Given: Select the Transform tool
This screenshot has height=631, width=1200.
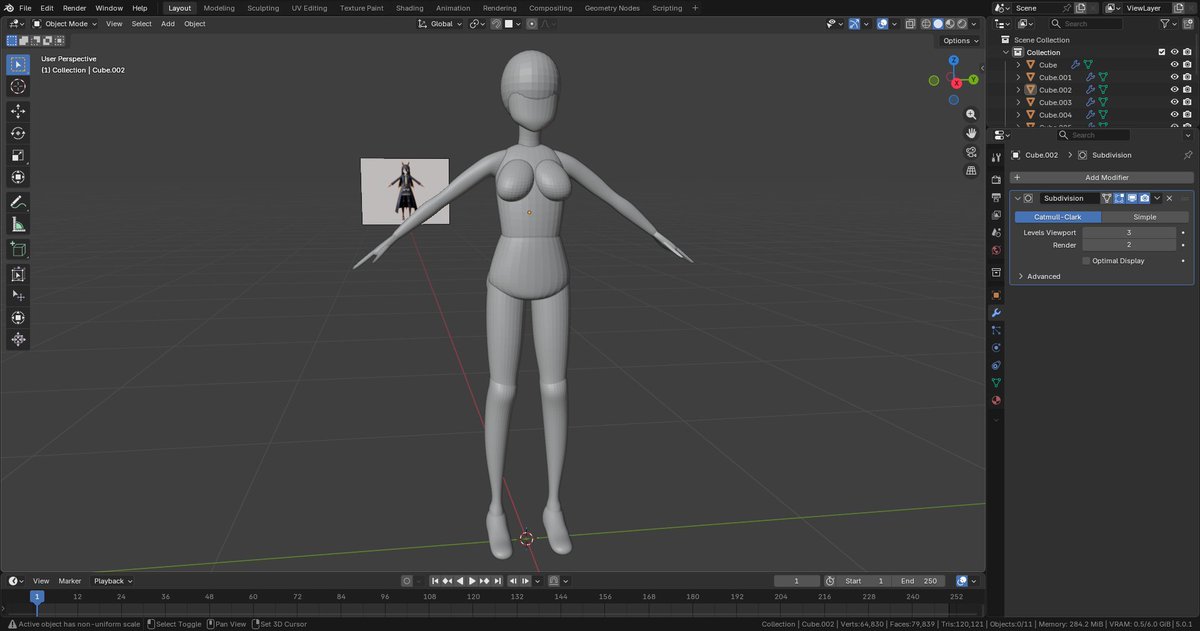Looking at the screenshot, I should (18, 177).
